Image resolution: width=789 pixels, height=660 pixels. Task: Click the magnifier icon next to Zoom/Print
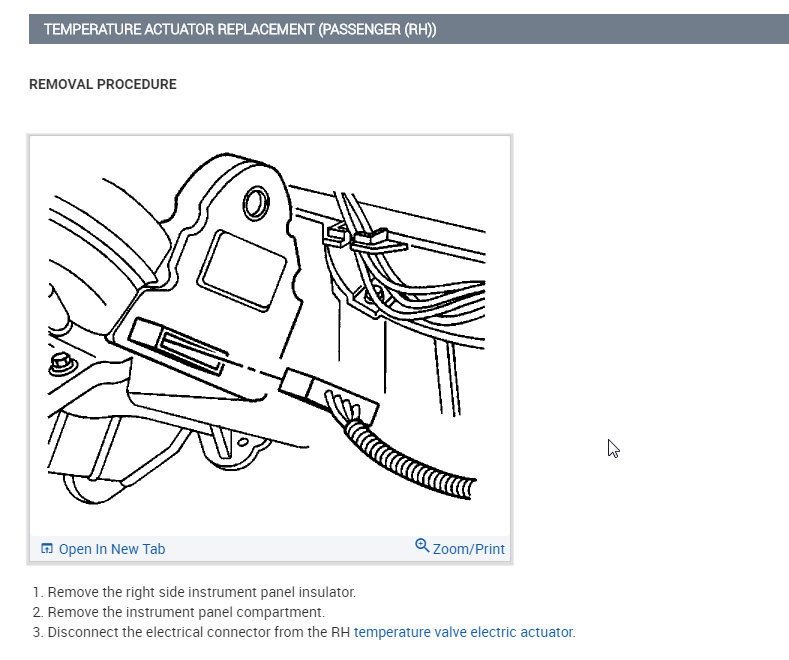[x=422, y=546]
